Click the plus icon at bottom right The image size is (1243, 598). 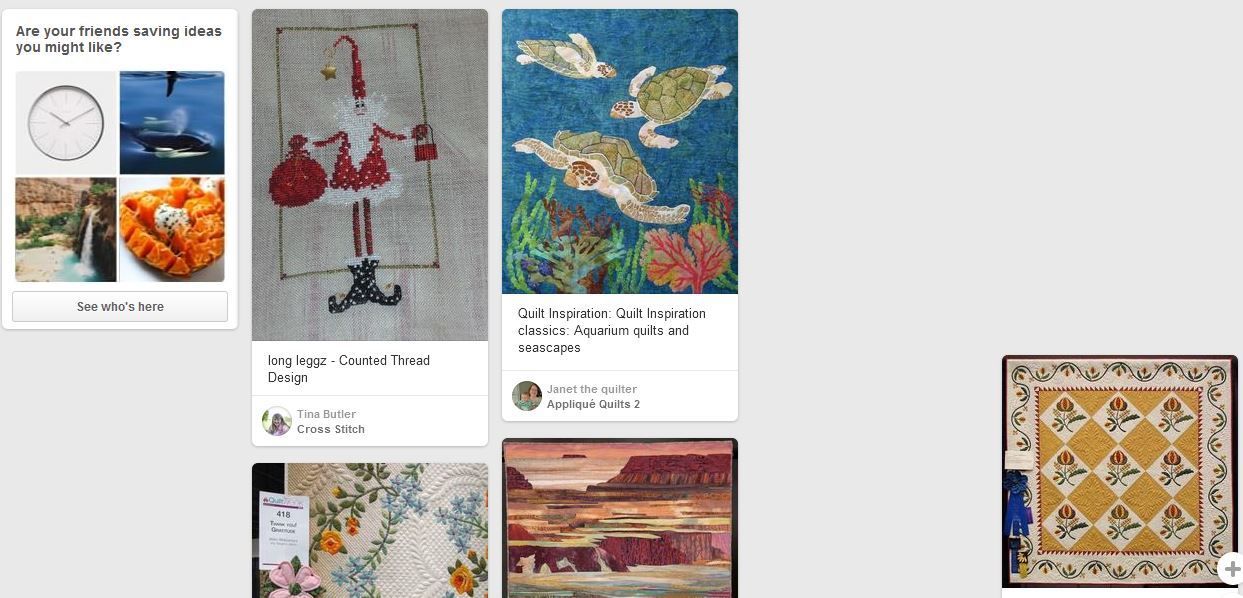pyautogui.click(x=1231, y=569)
